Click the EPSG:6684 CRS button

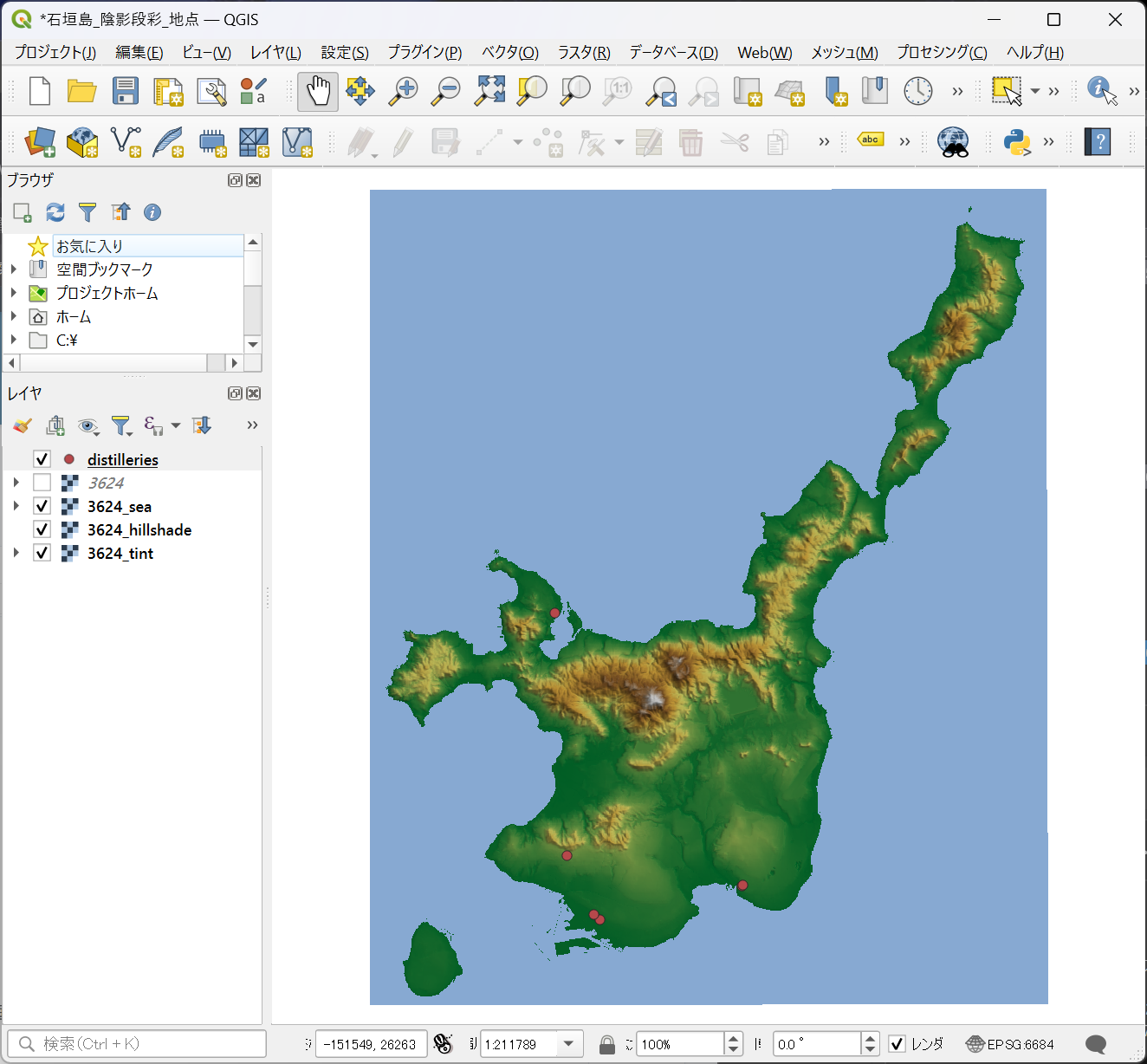pos(1010,1044)
